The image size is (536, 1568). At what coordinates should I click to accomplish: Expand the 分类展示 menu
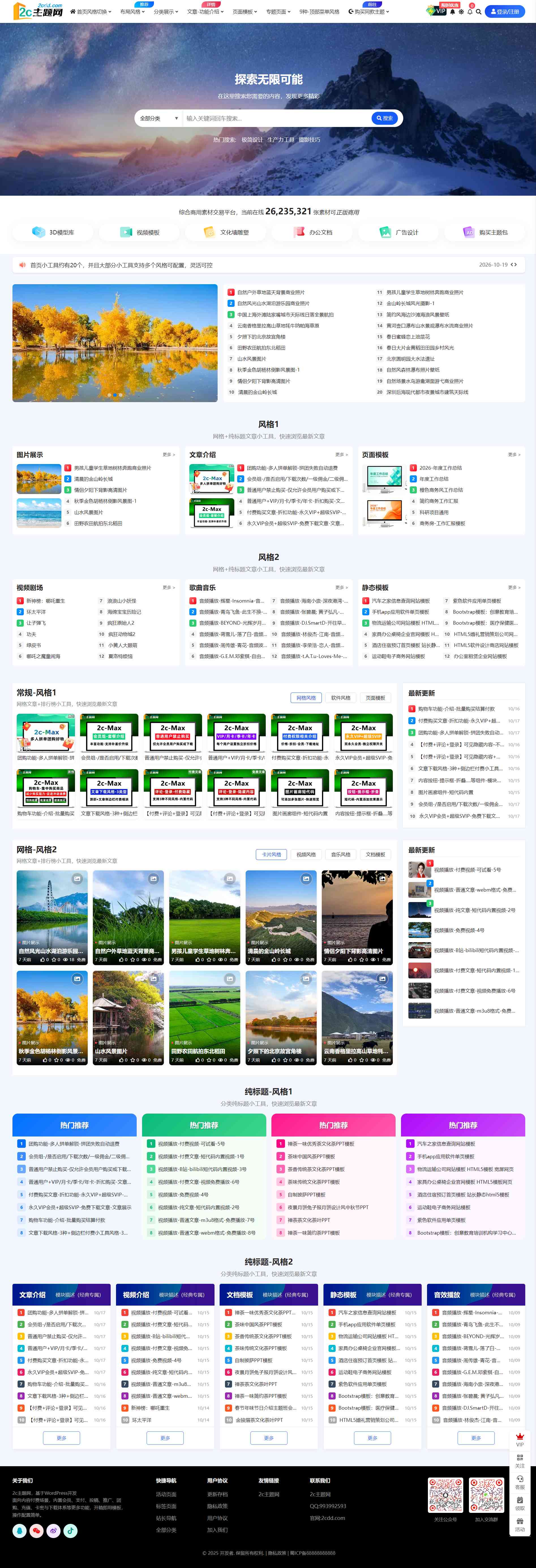click(x=166, y=12)
